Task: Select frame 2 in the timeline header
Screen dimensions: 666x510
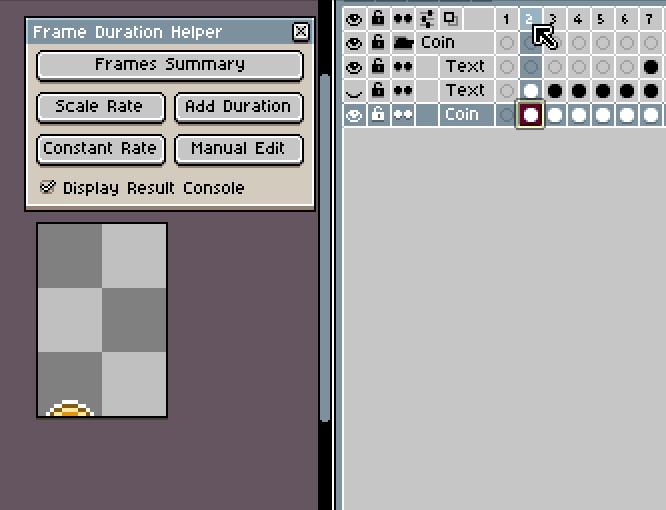Action: [x=530, y=19]
